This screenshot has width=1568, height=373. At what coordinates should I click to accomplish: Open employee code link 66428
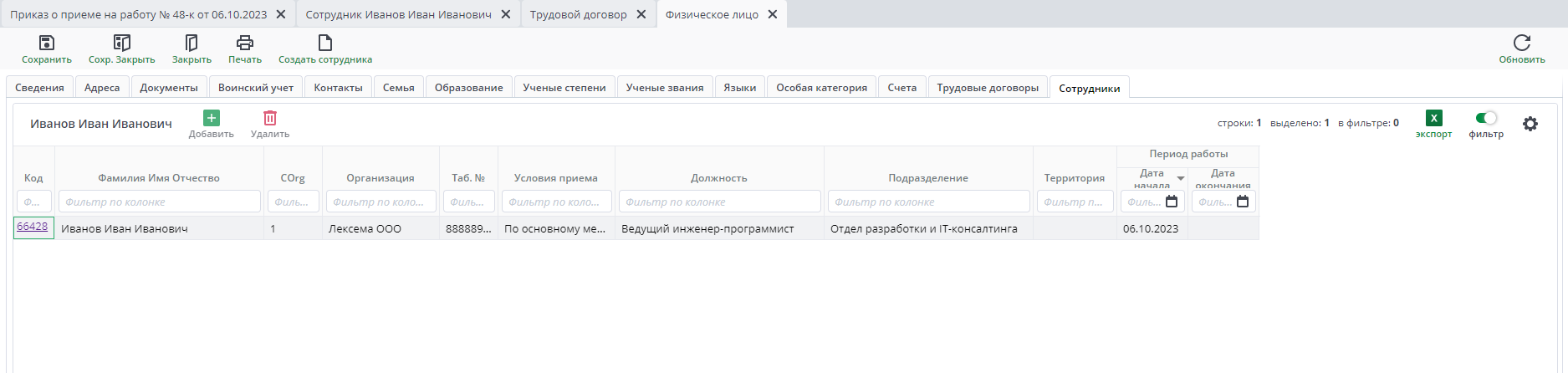33,227
